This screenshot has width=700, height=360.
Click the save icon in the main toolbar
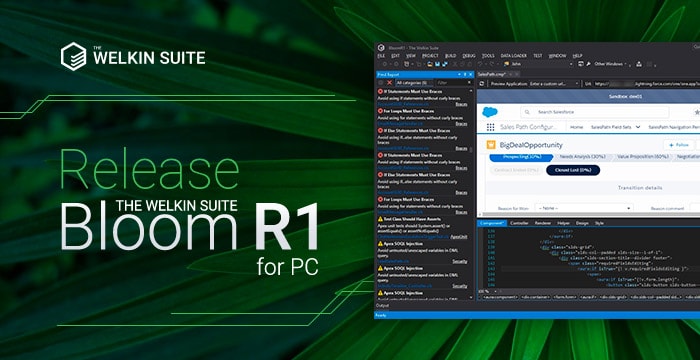tap(437, 64)
